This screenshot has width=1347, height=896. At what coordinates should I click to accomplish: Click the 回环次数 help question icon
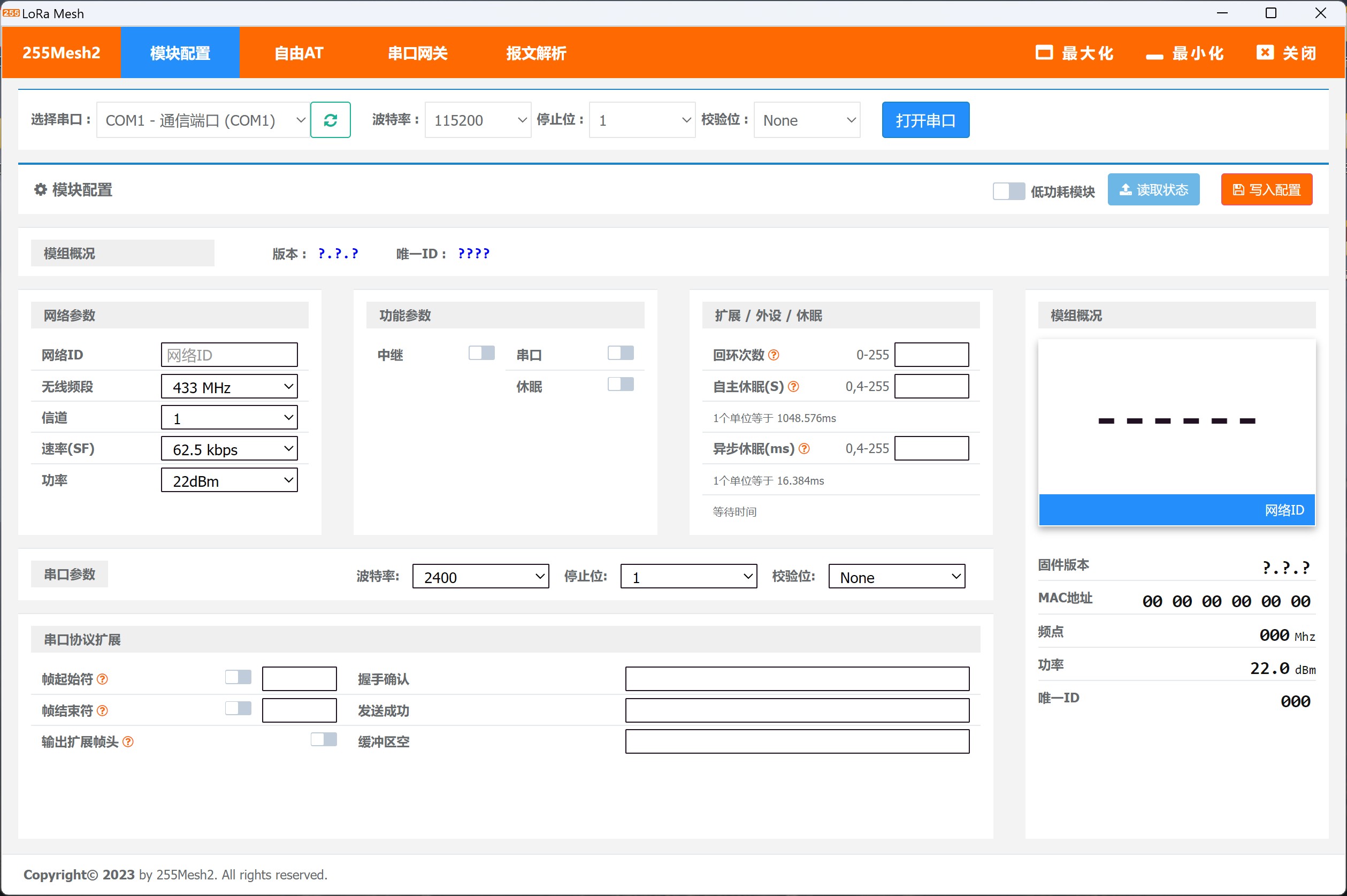click(x=773, y=355)
